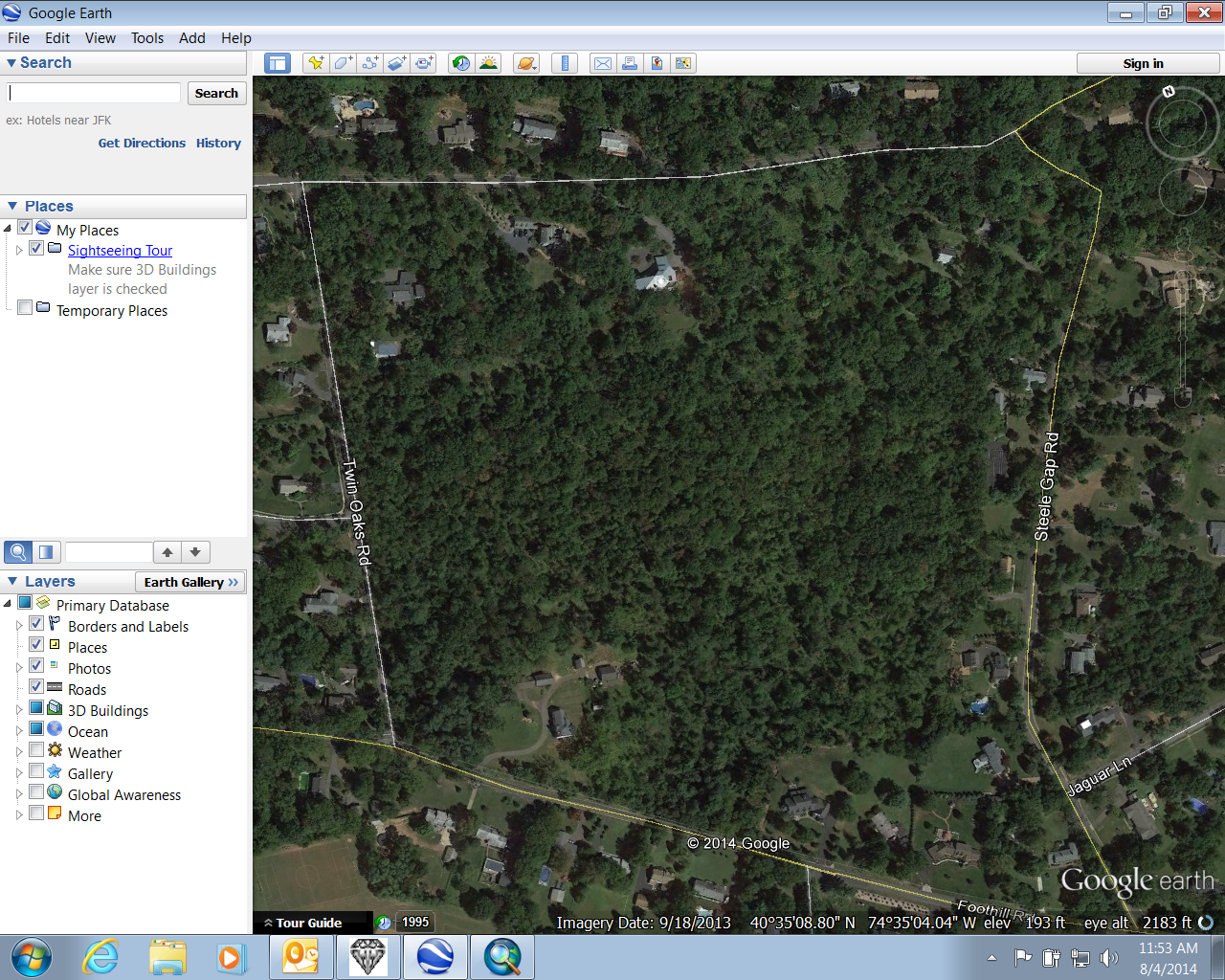Move selected place down with arrow button

coord(195,552)
